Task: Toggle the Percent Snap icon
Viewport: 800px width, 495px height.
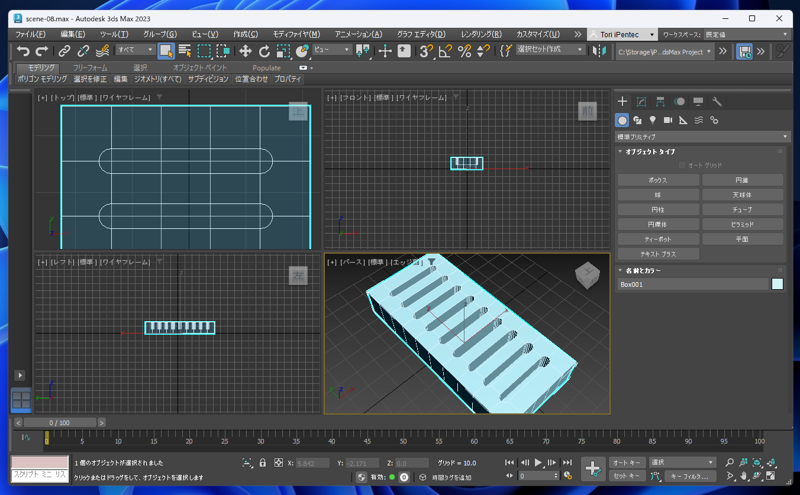Action: point(464,51)
